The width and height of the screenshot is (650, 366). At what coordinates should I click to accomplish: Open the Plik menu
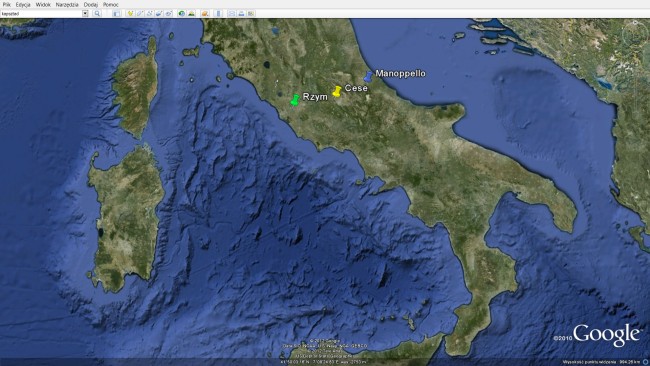7,5
